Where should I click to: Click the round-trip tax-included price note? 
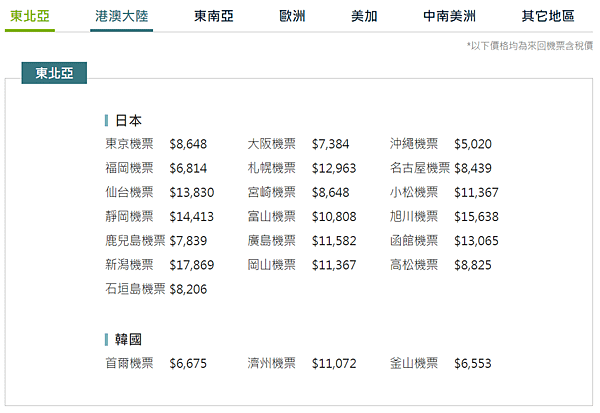[530, 46]
